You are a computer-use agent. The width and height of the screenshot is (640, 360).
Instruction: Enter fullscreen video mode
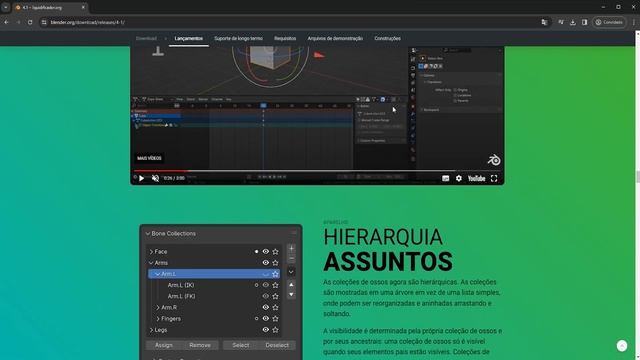point(494,178)
